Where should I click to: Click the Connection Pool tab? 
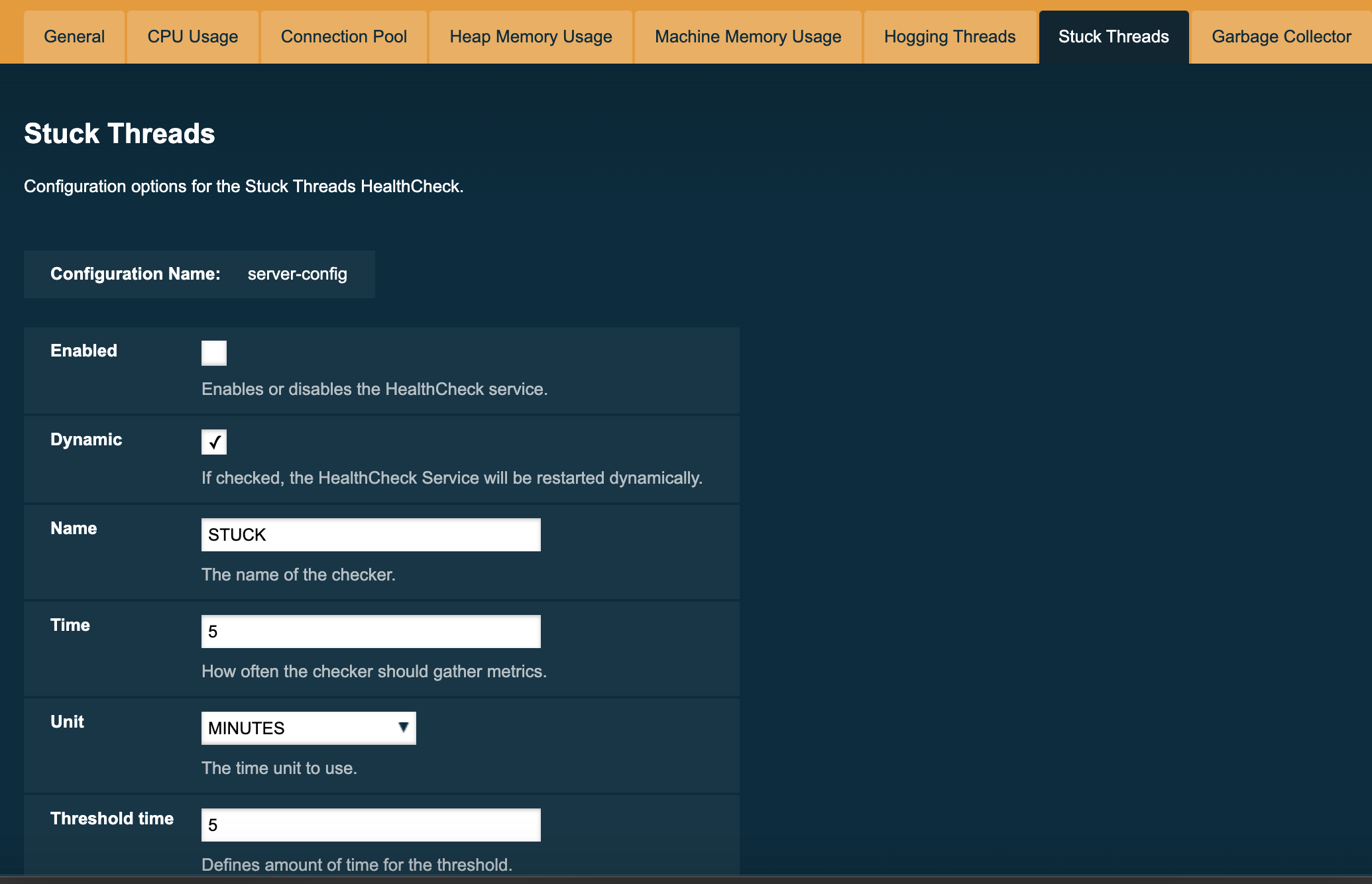[x=344, y=37]
